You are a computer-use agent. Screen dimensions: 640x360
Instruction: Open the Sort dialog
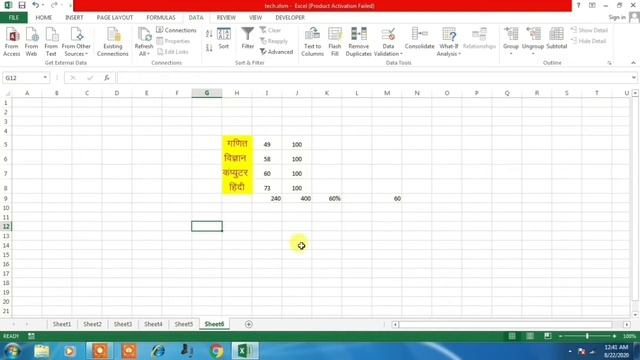(x=224, y=38)
